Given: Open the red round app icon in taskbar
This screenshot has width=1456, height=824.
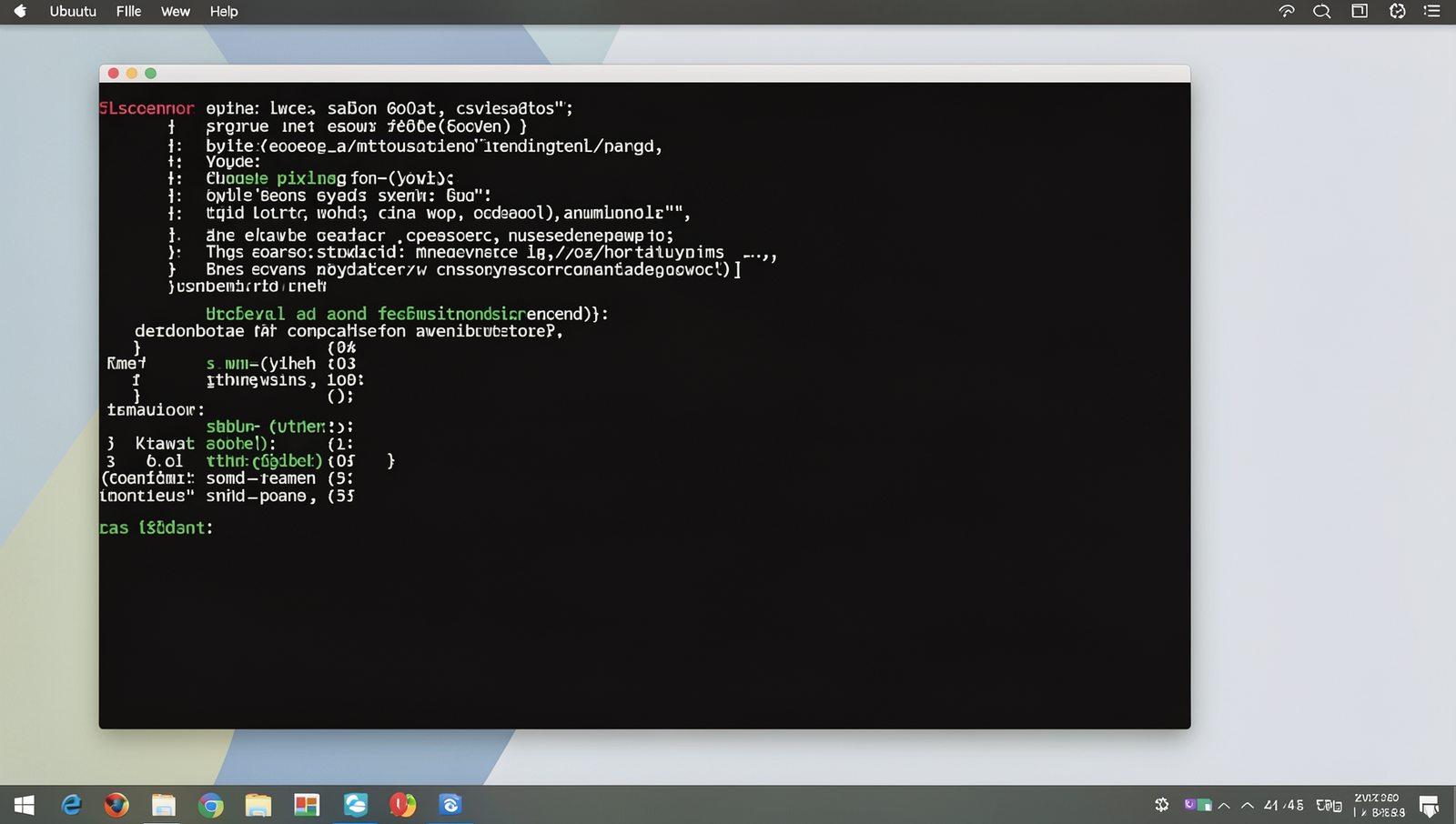Looking at the screenshot, I should pos(403,805).
